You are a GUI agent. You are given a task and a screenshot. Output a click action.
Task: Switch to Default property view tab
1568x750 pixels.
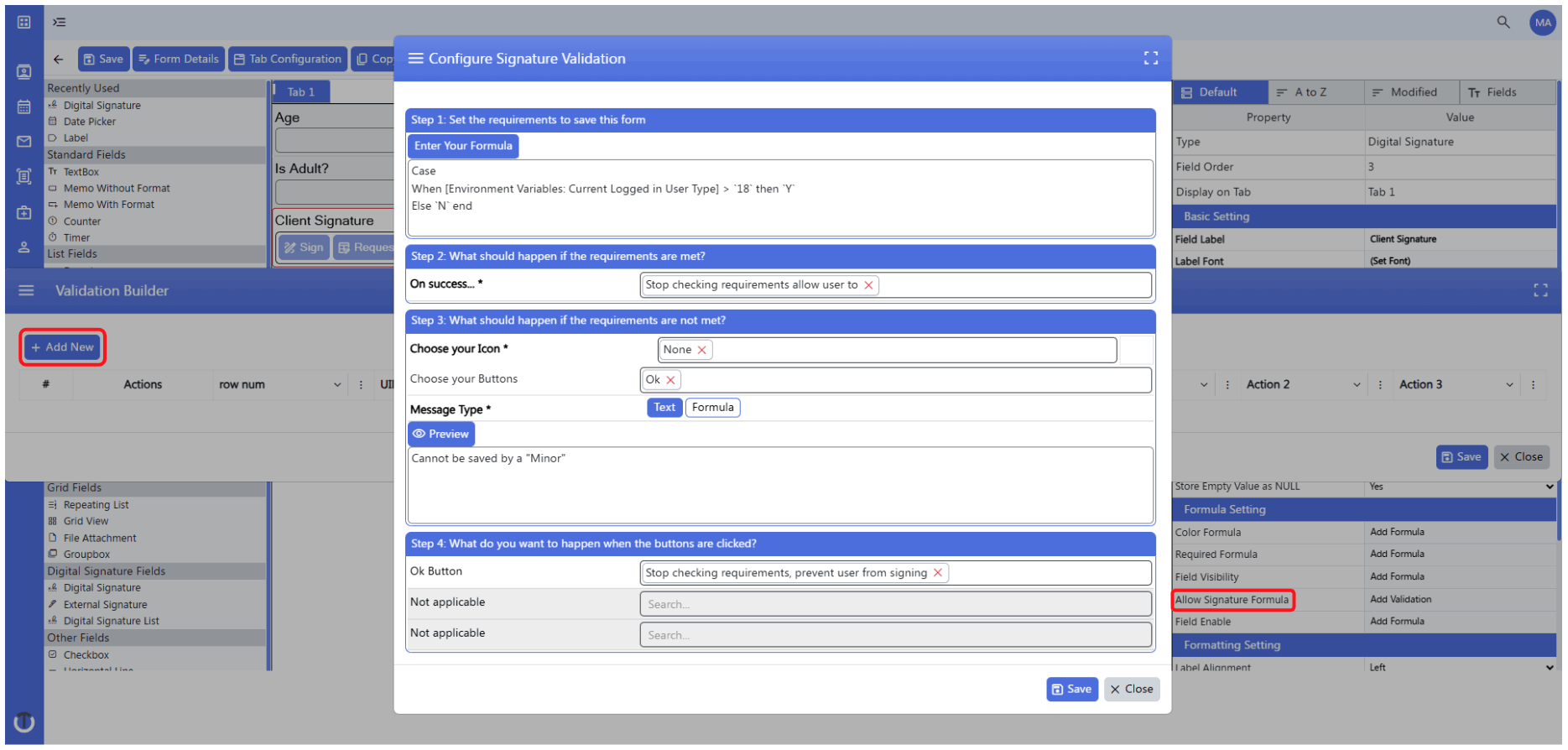tap(1219, 92)
